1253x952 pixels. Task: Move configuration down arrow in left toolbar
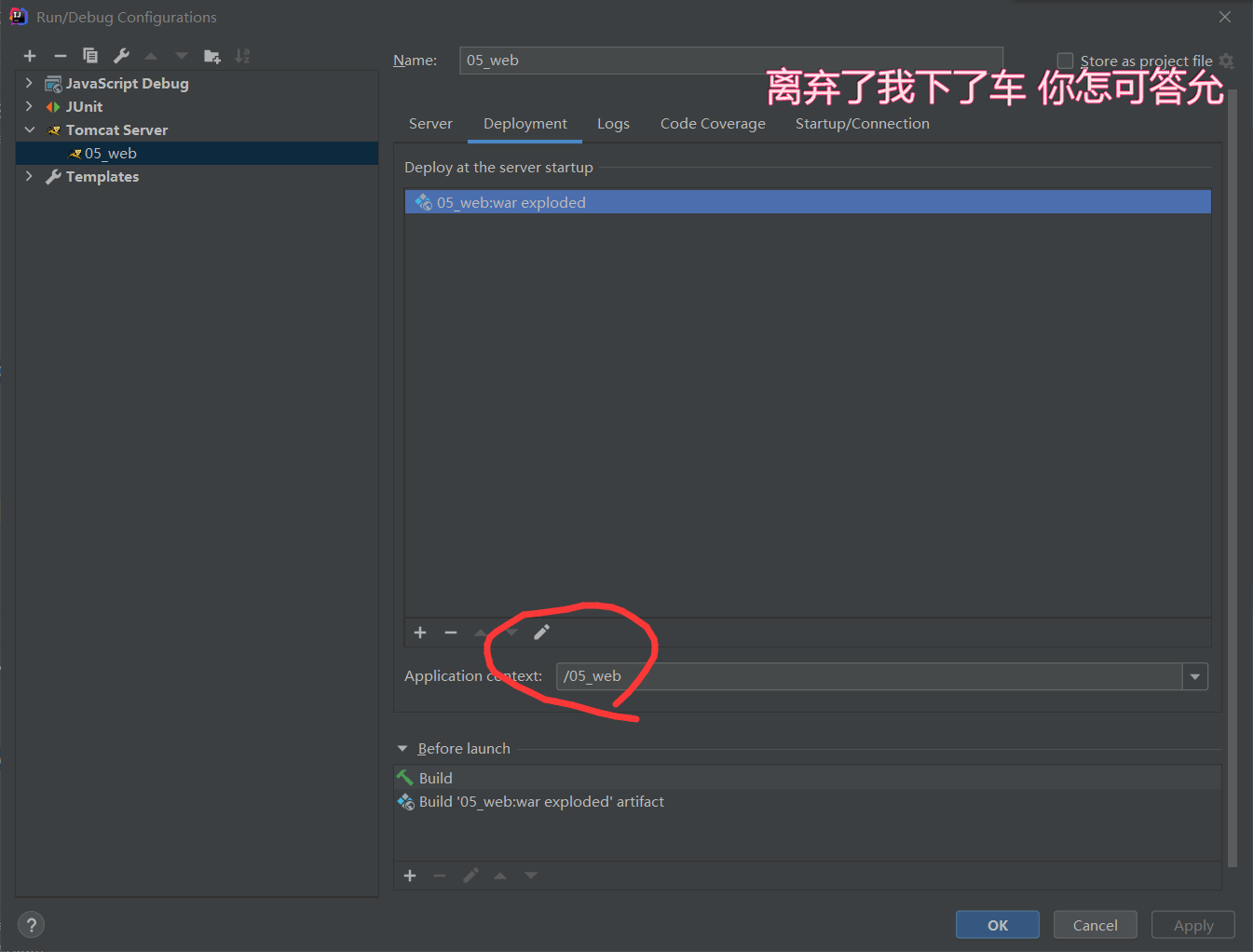tap(182, 56)
